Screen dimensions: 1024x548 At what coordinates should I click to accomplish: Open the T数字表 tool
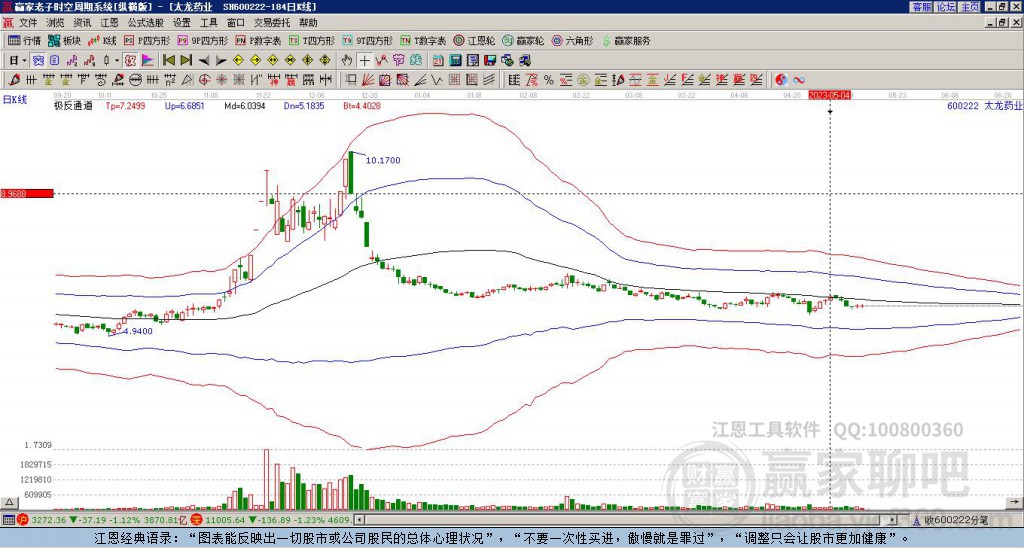point(423,40)
